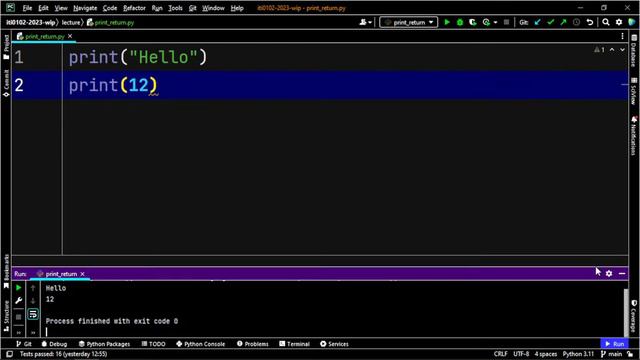Hide the Run tool window
The width and height of the screenshot is (640, 360).
click(x=622, y=273)
